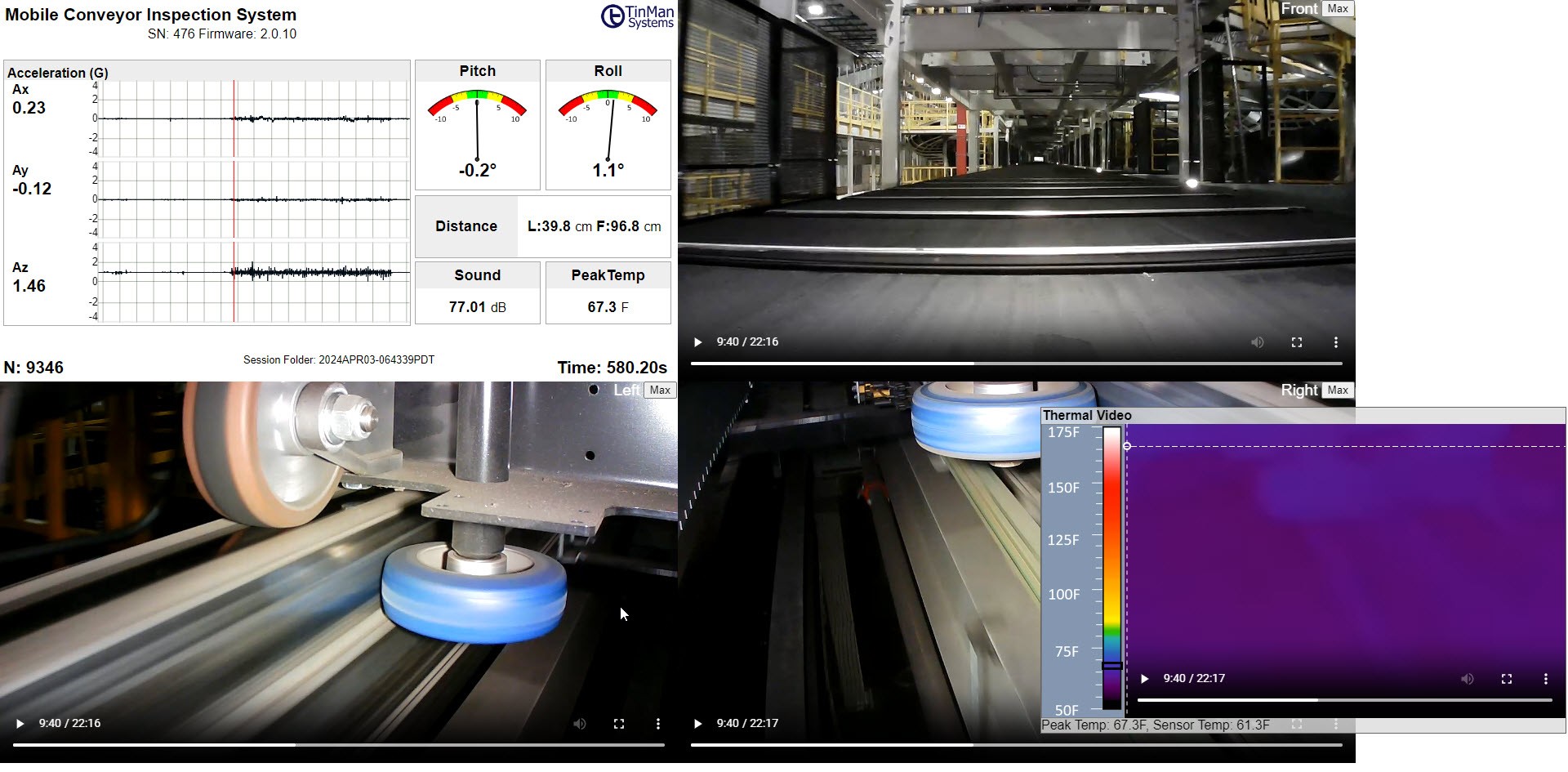
Task: Play the Thermal Video feed
Action: [1143, 678]
